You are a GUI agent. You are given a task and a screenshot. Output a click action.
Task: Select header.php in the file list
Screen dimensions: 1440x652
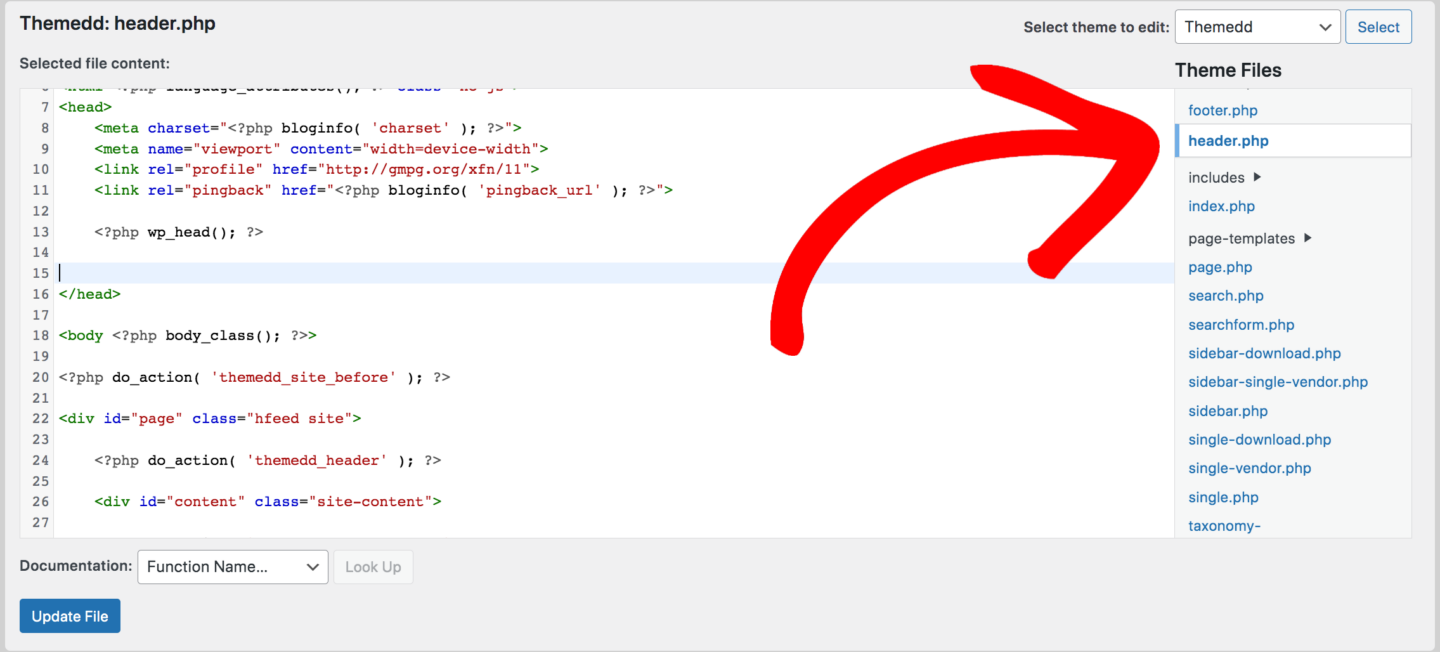pos(1227,141)
